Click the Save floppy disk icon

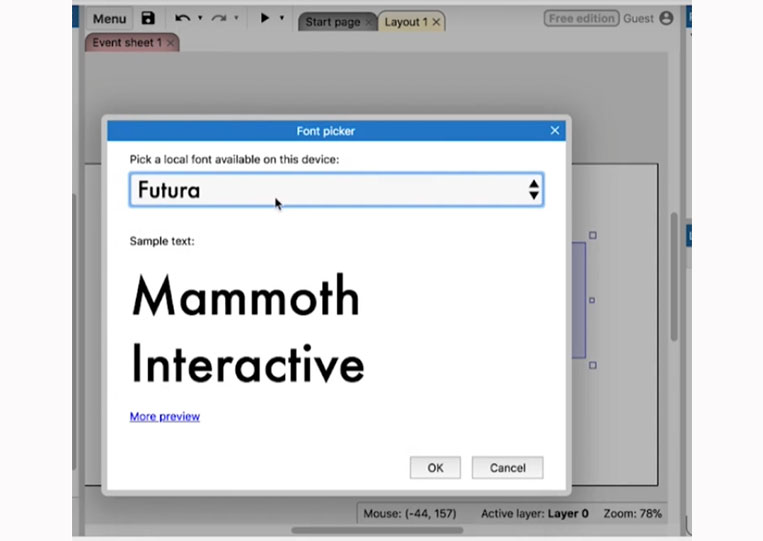148,18
